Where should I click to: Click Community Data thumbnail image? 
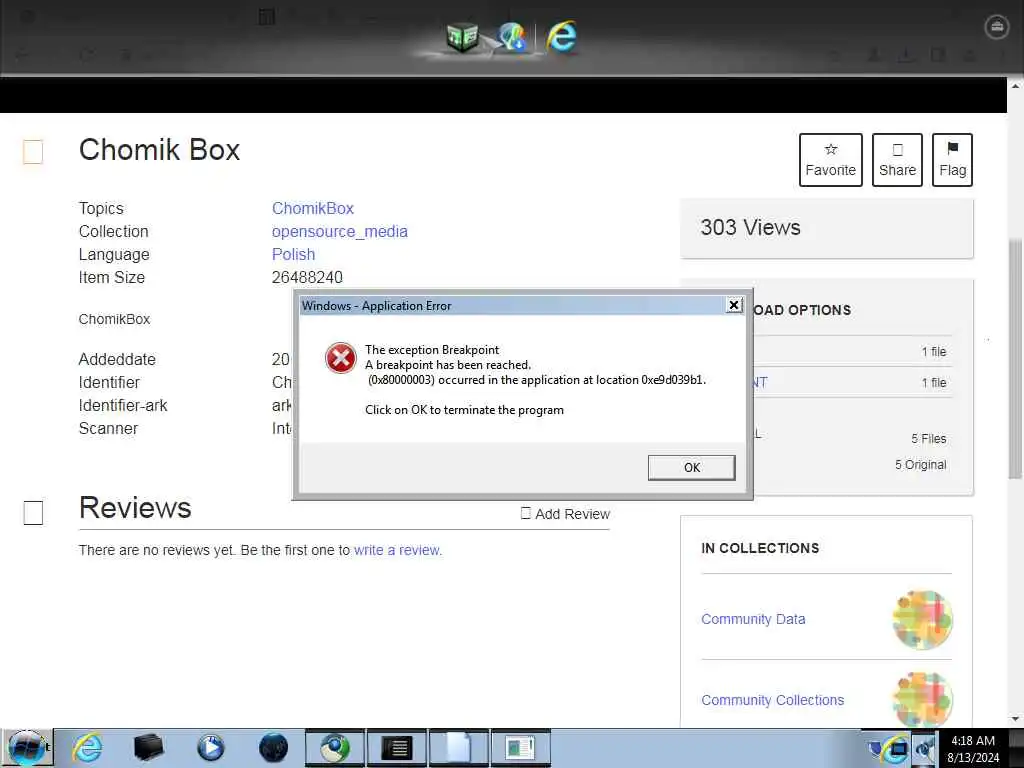click(922, 620)
